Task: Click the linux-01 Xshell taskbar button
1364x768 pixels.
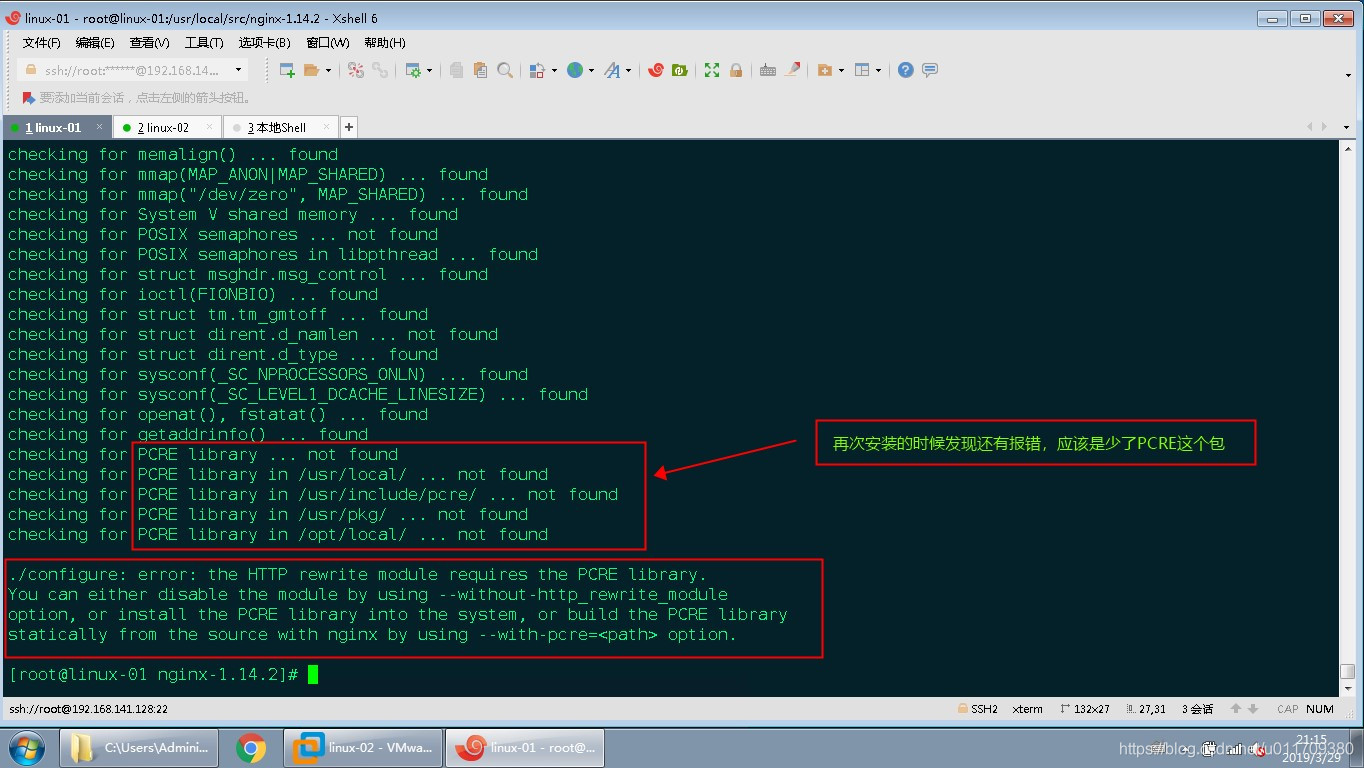Action: (x=526, y=748)
